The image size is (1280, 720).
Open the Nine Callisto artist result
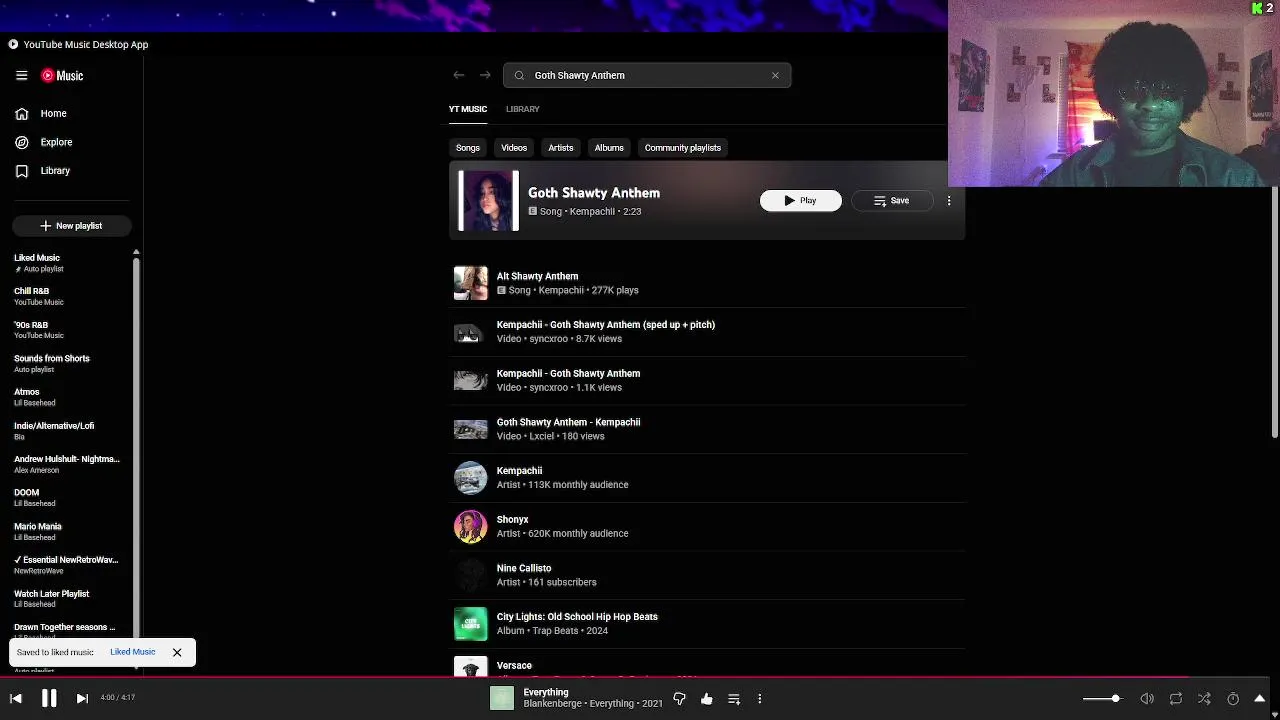pyautogui.click(x=707, y=575)
